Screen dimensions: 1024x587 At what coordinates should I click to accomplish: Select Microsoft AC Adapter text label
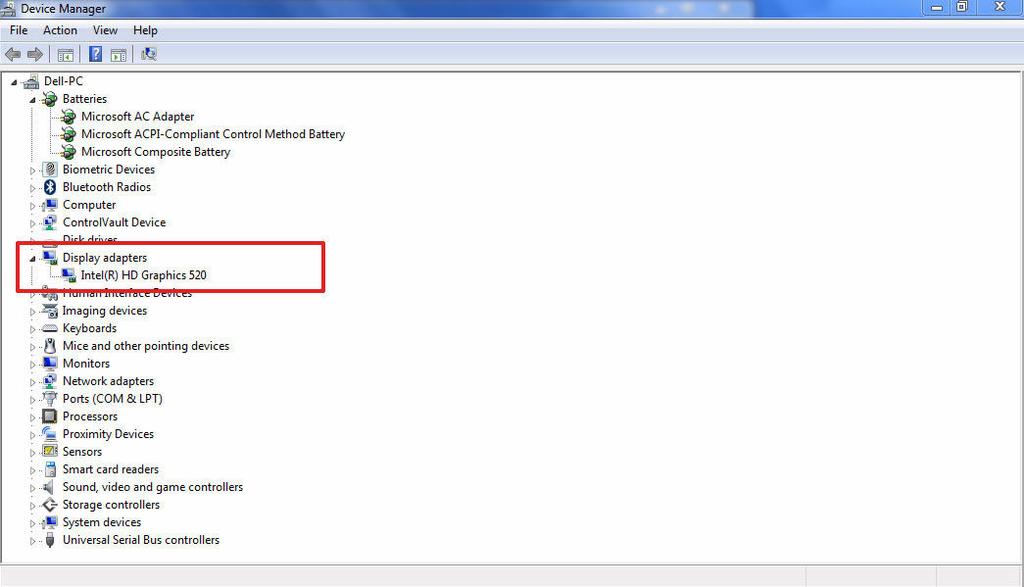tap(137, 117)
